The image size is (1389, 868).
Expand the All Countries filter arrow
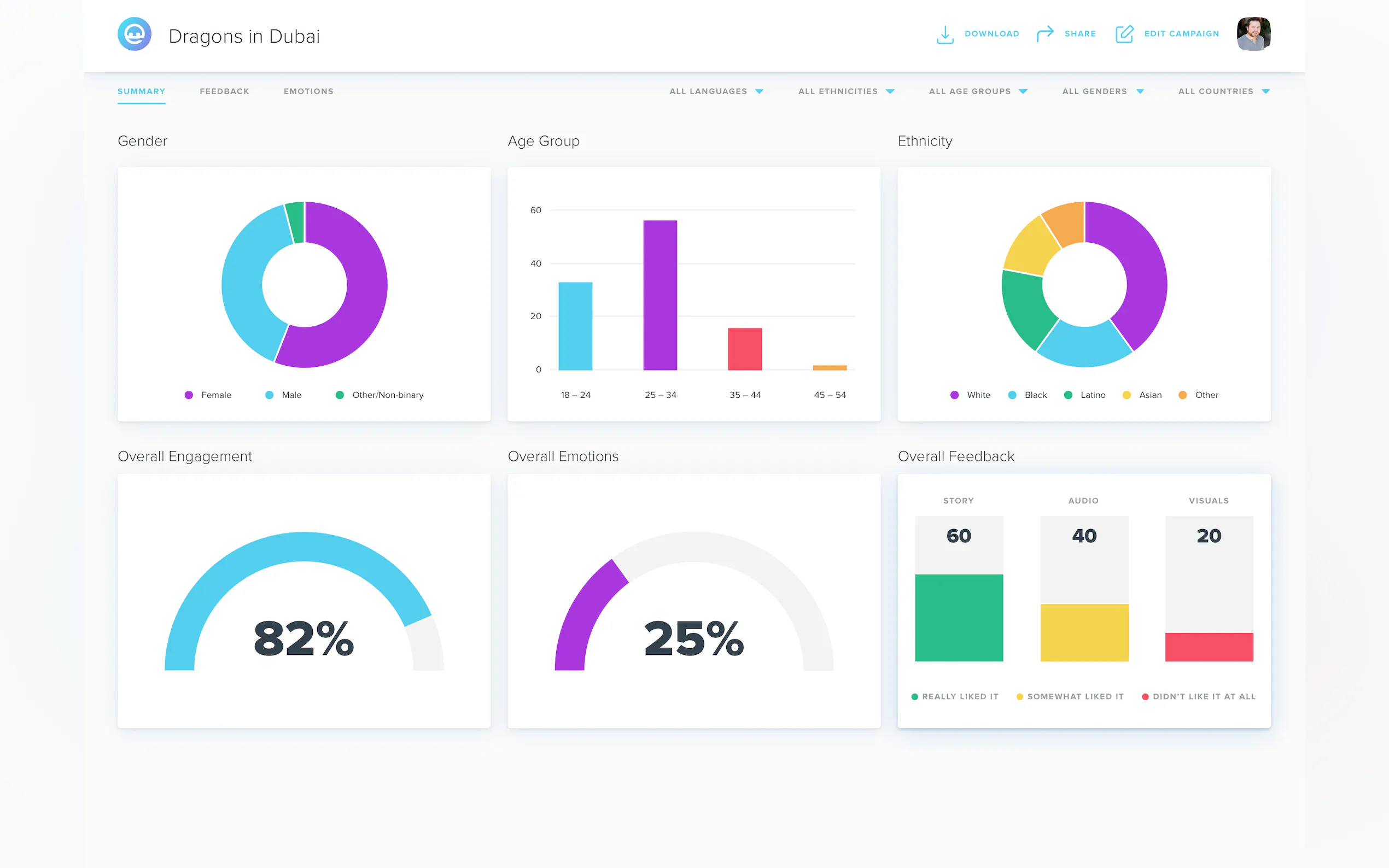[1265, 91]
